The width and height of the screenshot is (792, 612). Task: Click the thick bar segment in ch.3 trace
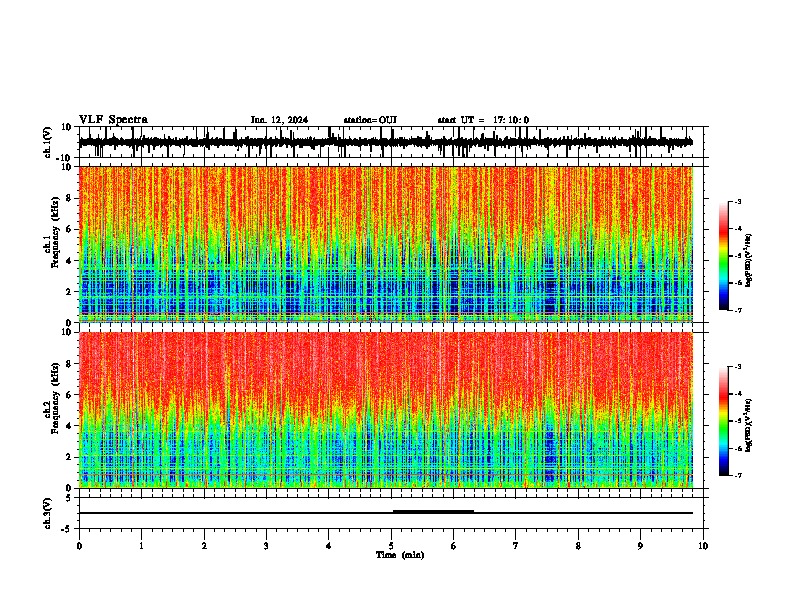(x=433, y=512)
